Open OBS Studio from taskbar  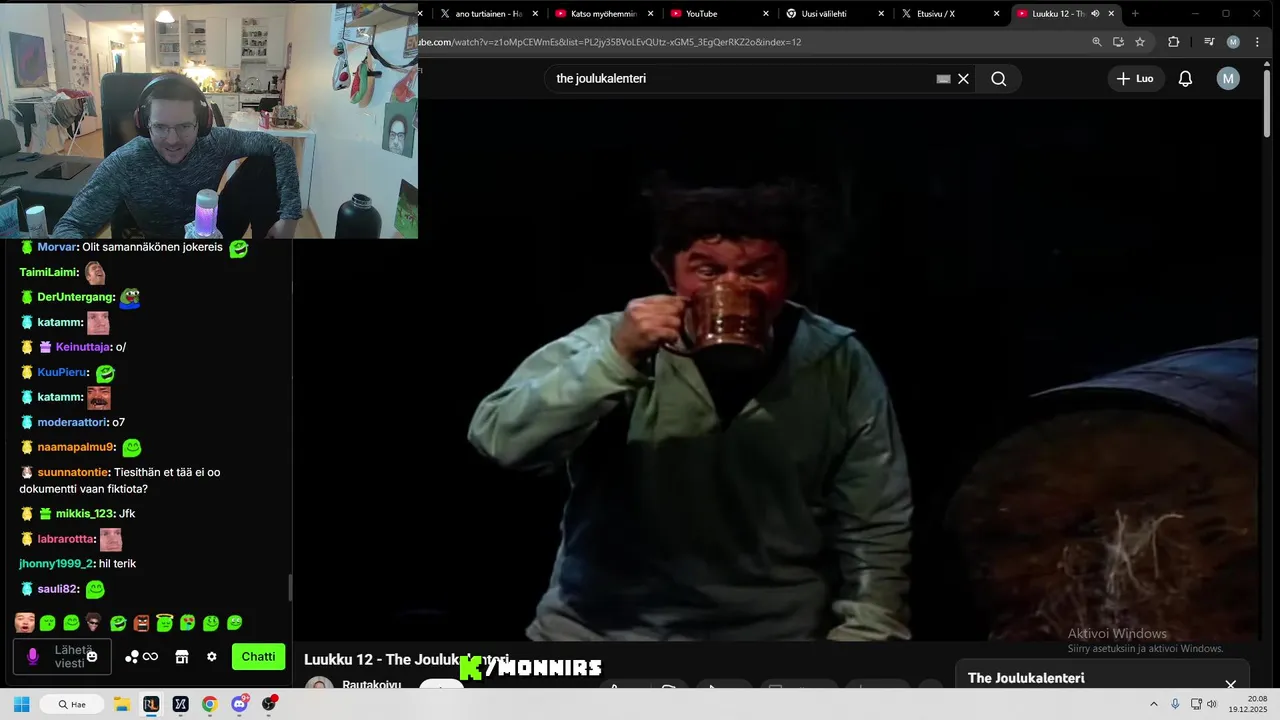point(269,704)
